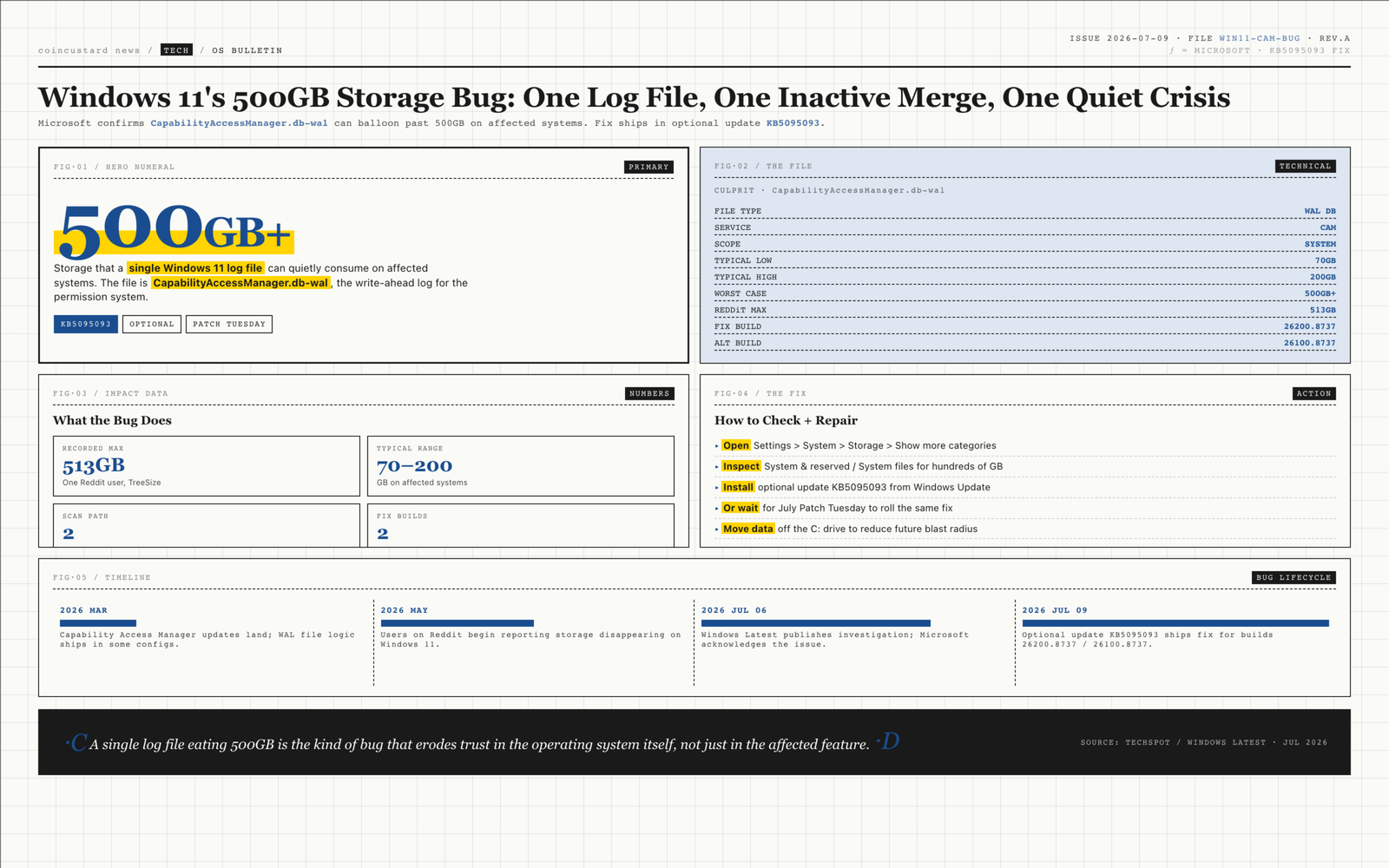Screen dimensions: 1389x868
Task: Click the Windows Latest investigation description
Action: (x=835, y=640)
